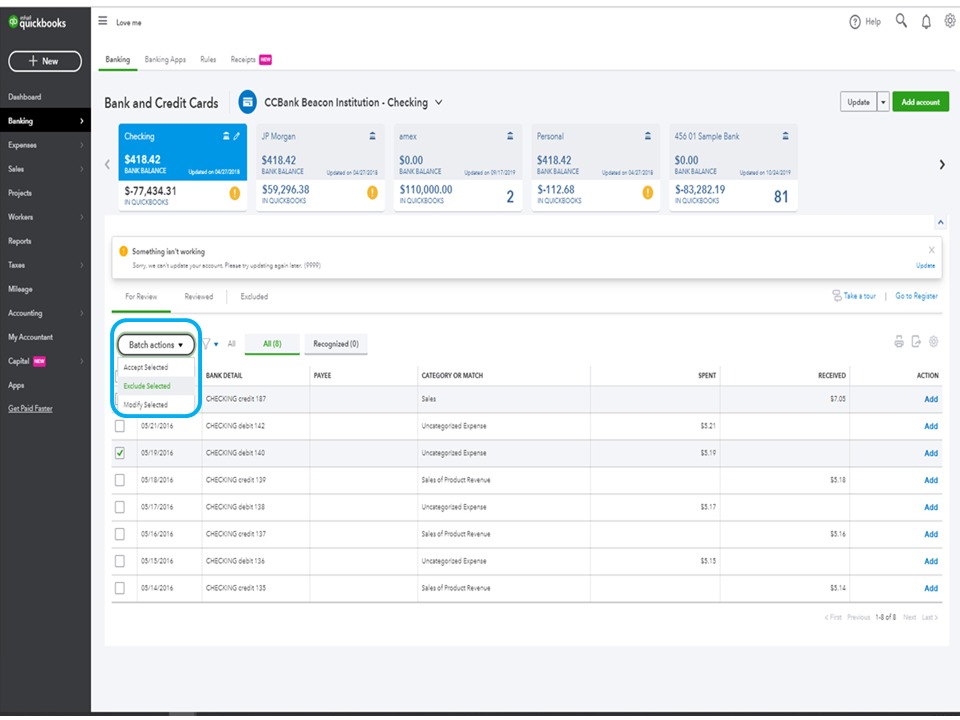Choose Exclude Selected from batch menu

[x=147, y=386]
